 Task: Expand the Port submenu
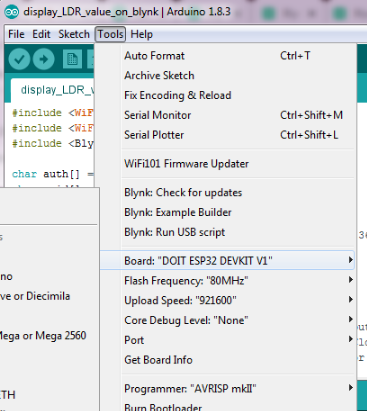(228, 340)
